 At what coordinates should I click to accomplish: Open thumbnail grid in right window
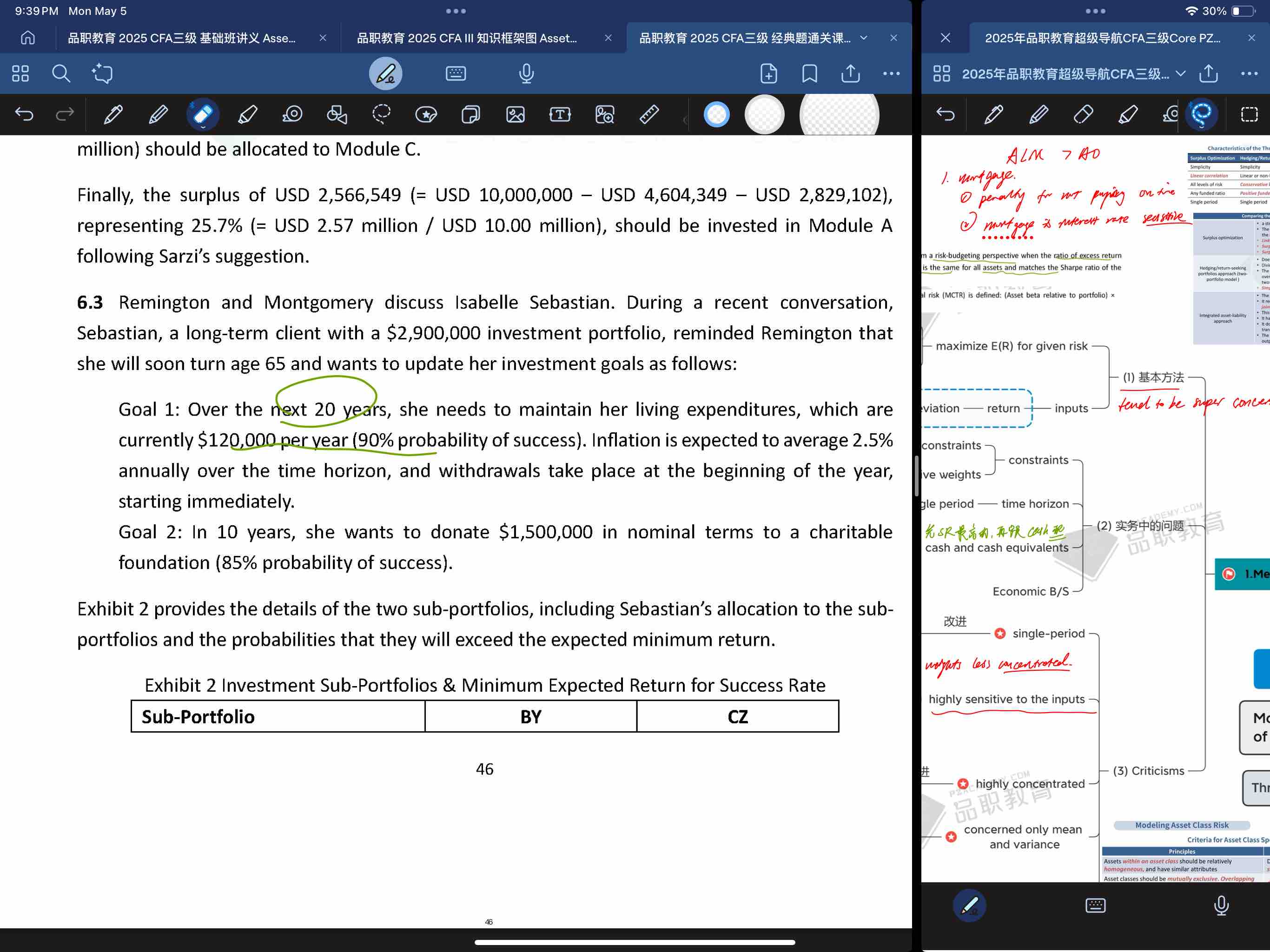942,73
